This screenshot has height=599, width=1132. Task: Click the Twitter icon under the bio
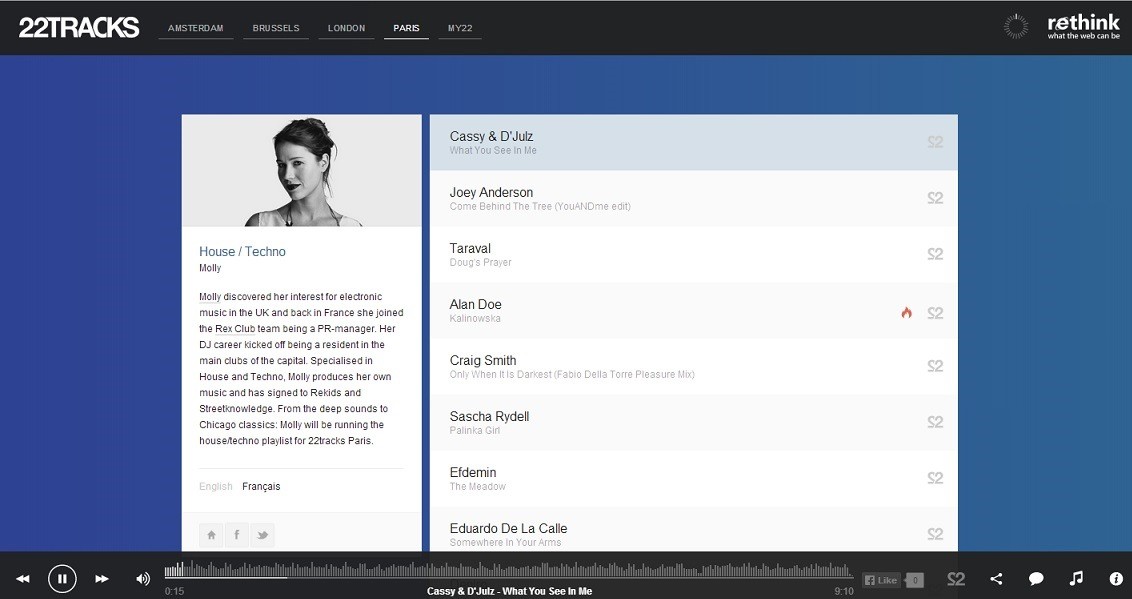pyautogui.click(x=262, y=535)
